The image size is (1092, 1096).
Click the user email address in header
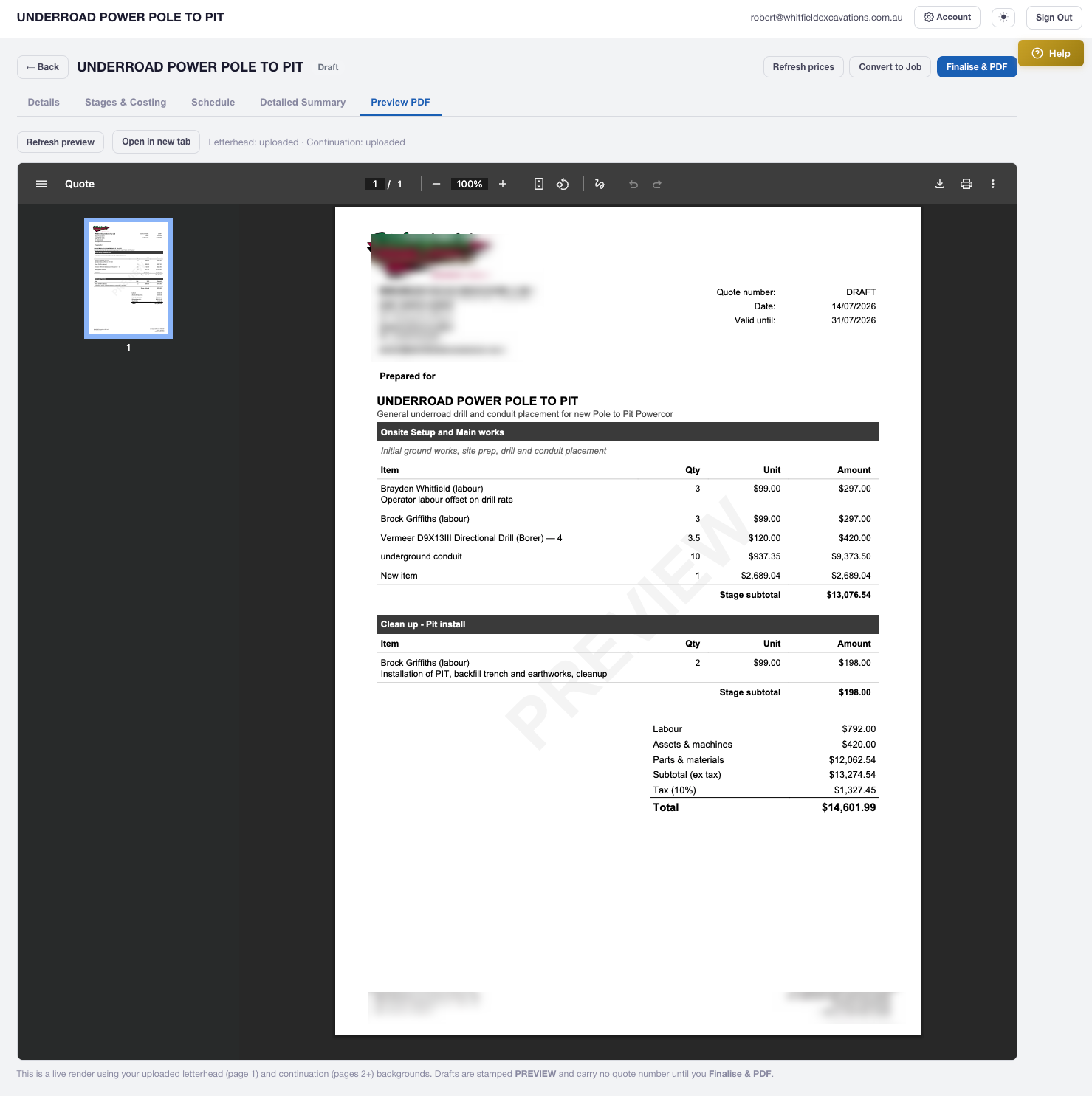click(x=826, y=18)
